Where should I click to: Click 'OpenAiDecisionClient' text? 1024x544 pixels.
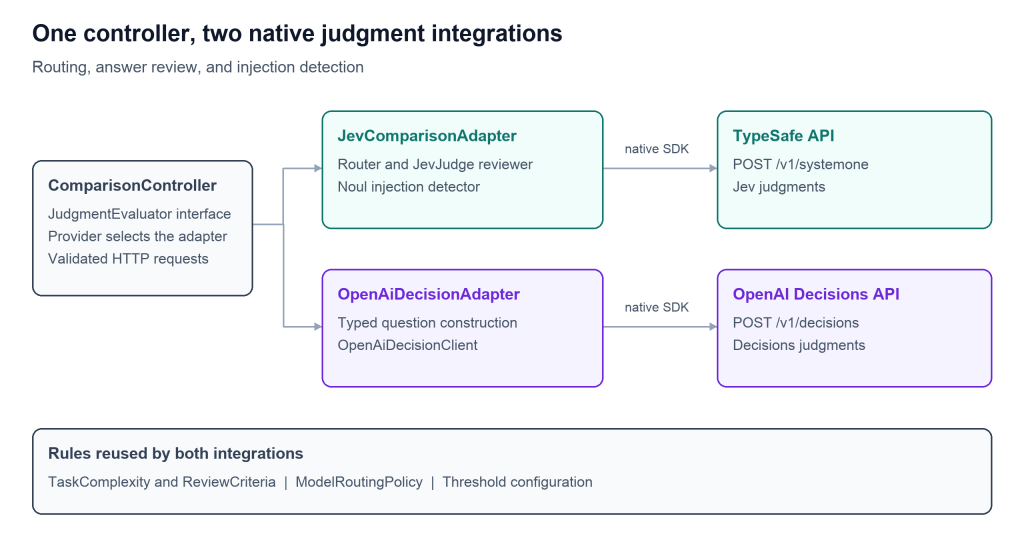(x=408, y=345)
